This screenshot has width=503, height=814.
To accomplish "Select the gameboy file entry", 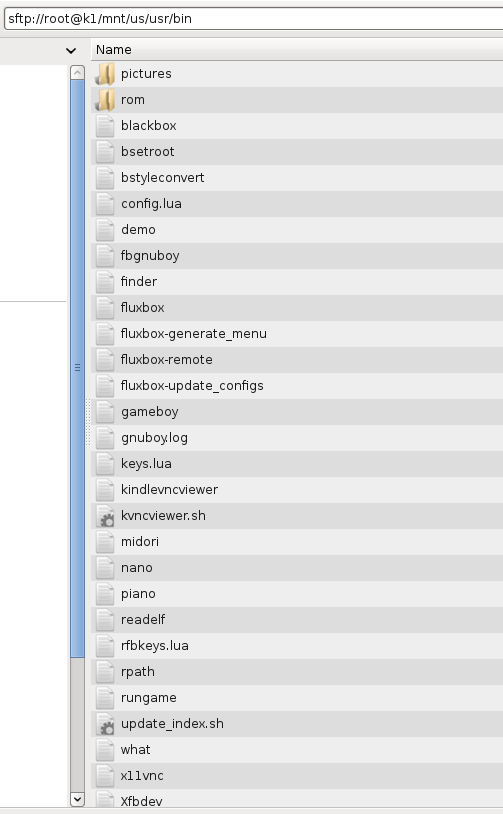I will [297, 412].
